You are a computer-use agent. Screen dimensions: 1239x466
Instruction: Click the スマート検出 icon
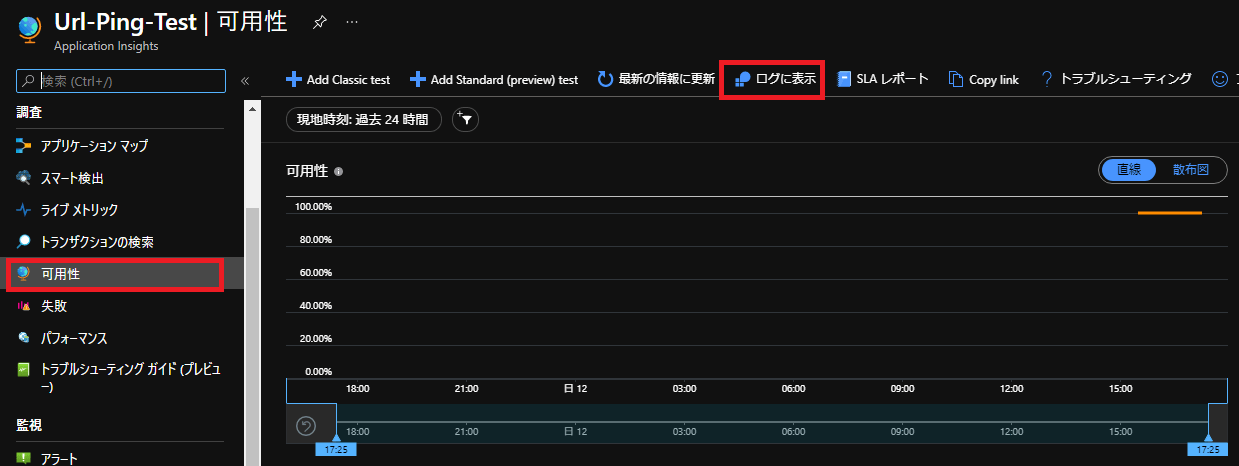point(24,178)
